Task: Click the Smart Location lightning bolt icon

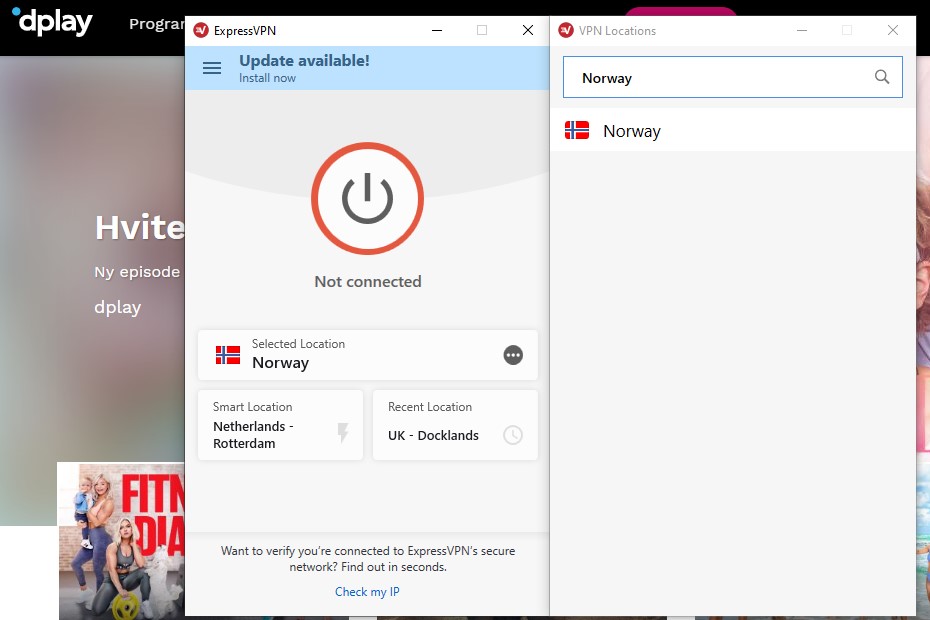Action: tap(343, 433)
